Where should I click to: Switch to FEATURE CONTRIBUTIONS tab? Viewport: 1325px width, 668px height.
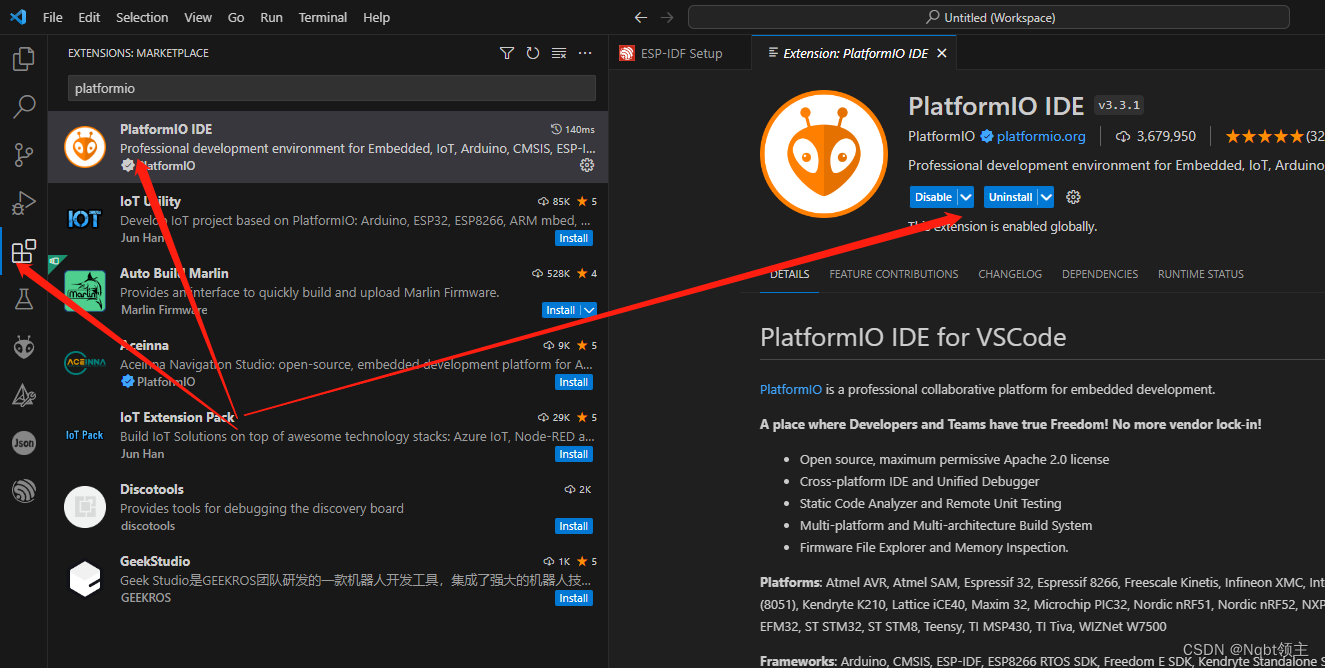(893, 274)
